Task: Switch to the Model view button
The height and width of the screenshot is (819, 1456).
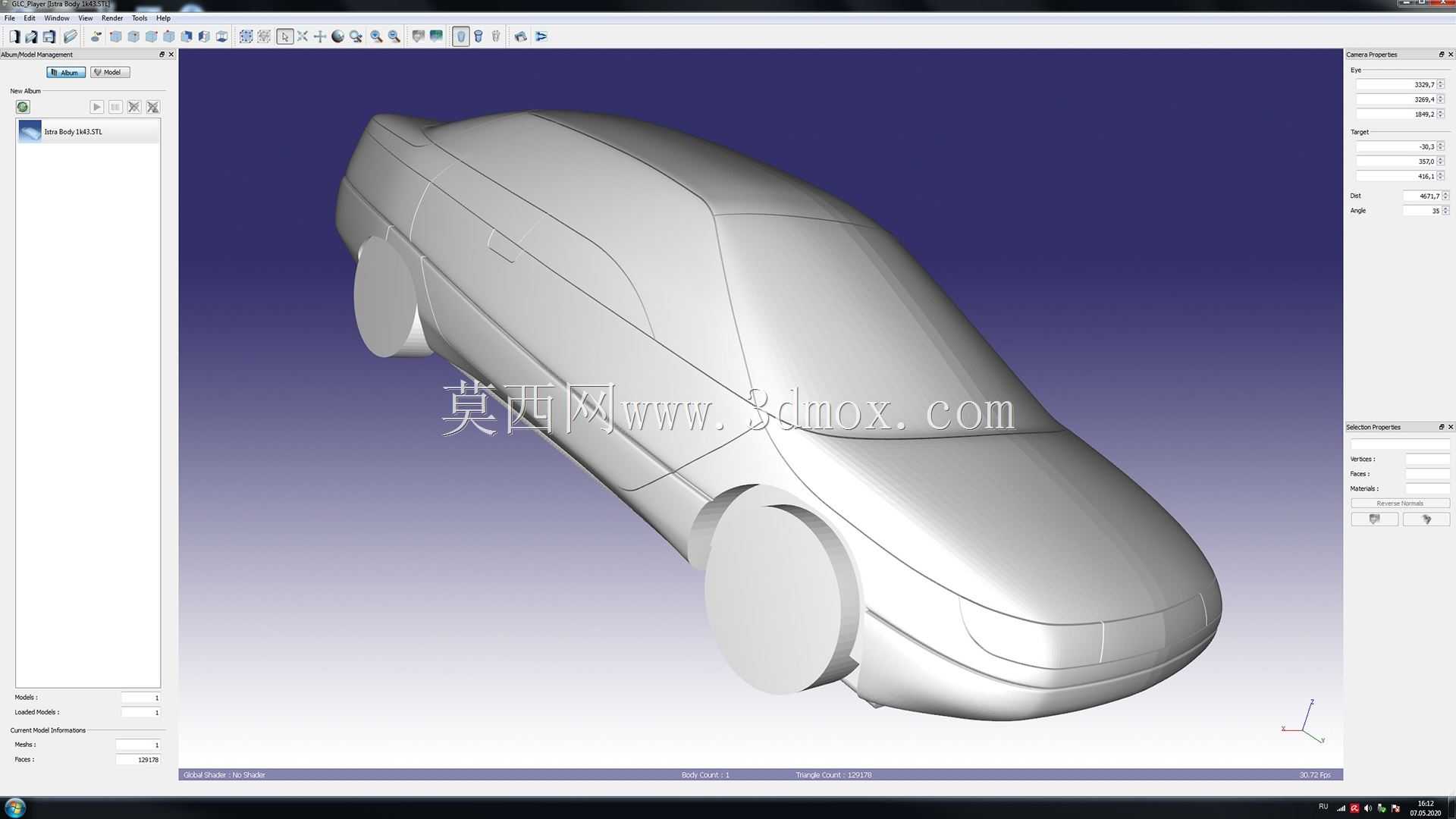Action: coord(110,72)
